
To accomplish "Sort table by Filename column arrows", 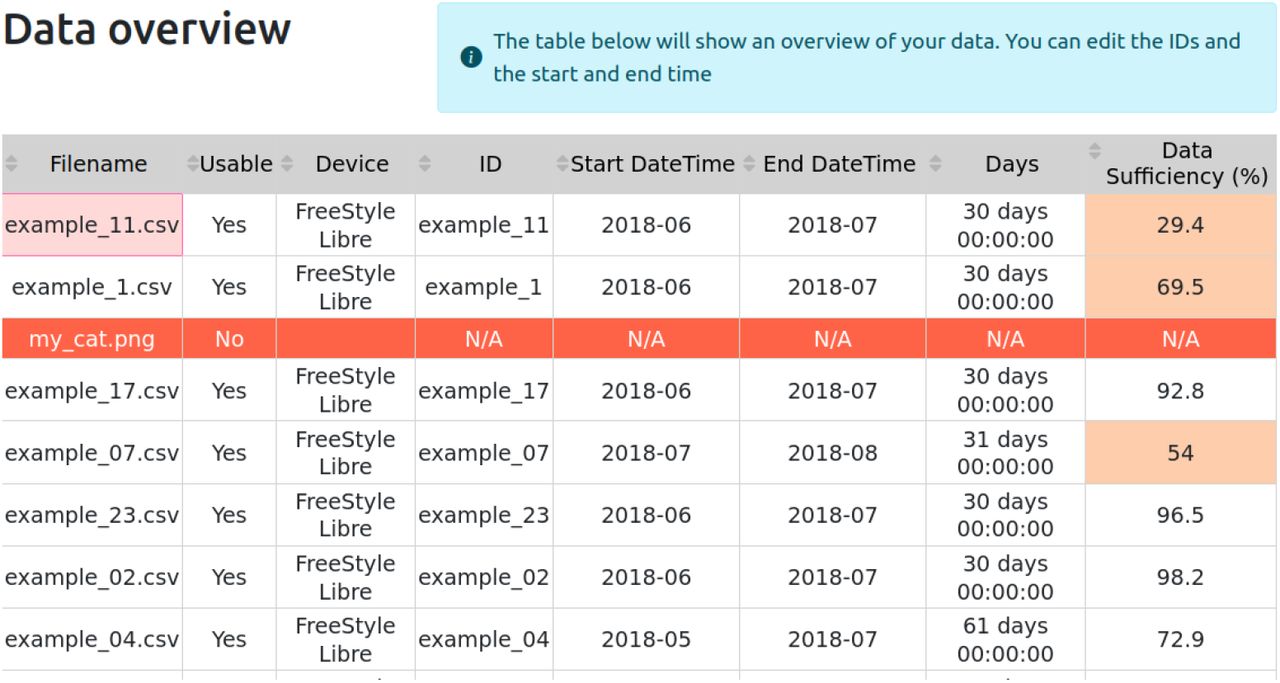I will [11, 164].
